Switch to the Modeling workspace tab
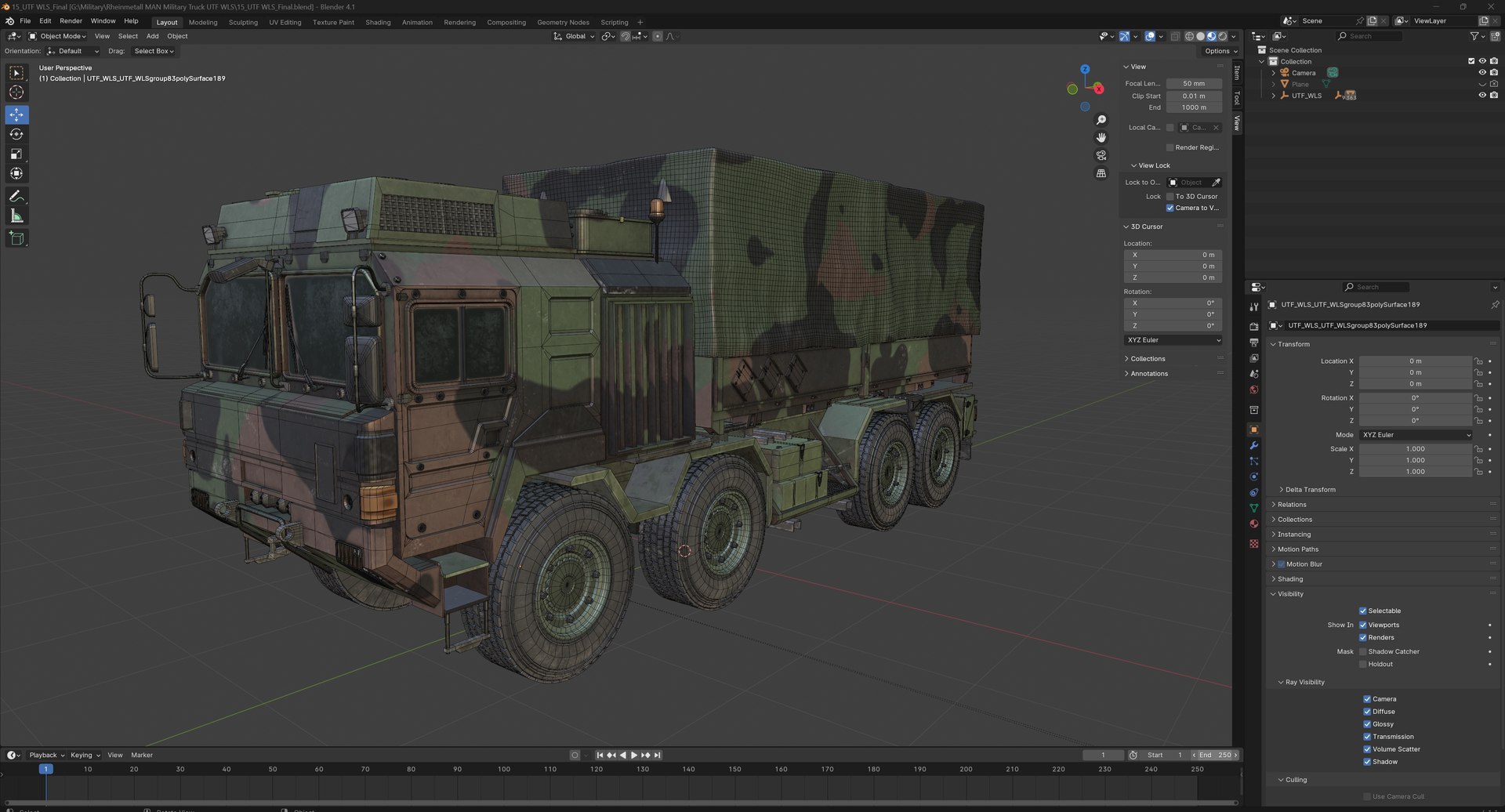 coord(203,23)
